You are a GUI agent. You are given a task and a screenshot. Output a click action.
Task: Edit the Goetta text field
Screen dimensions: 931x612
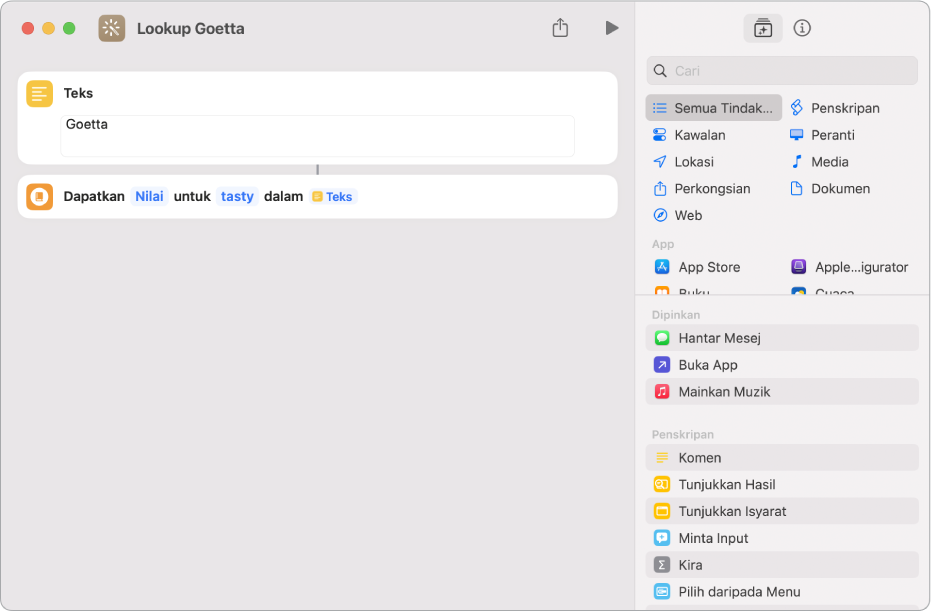[318, 136]
